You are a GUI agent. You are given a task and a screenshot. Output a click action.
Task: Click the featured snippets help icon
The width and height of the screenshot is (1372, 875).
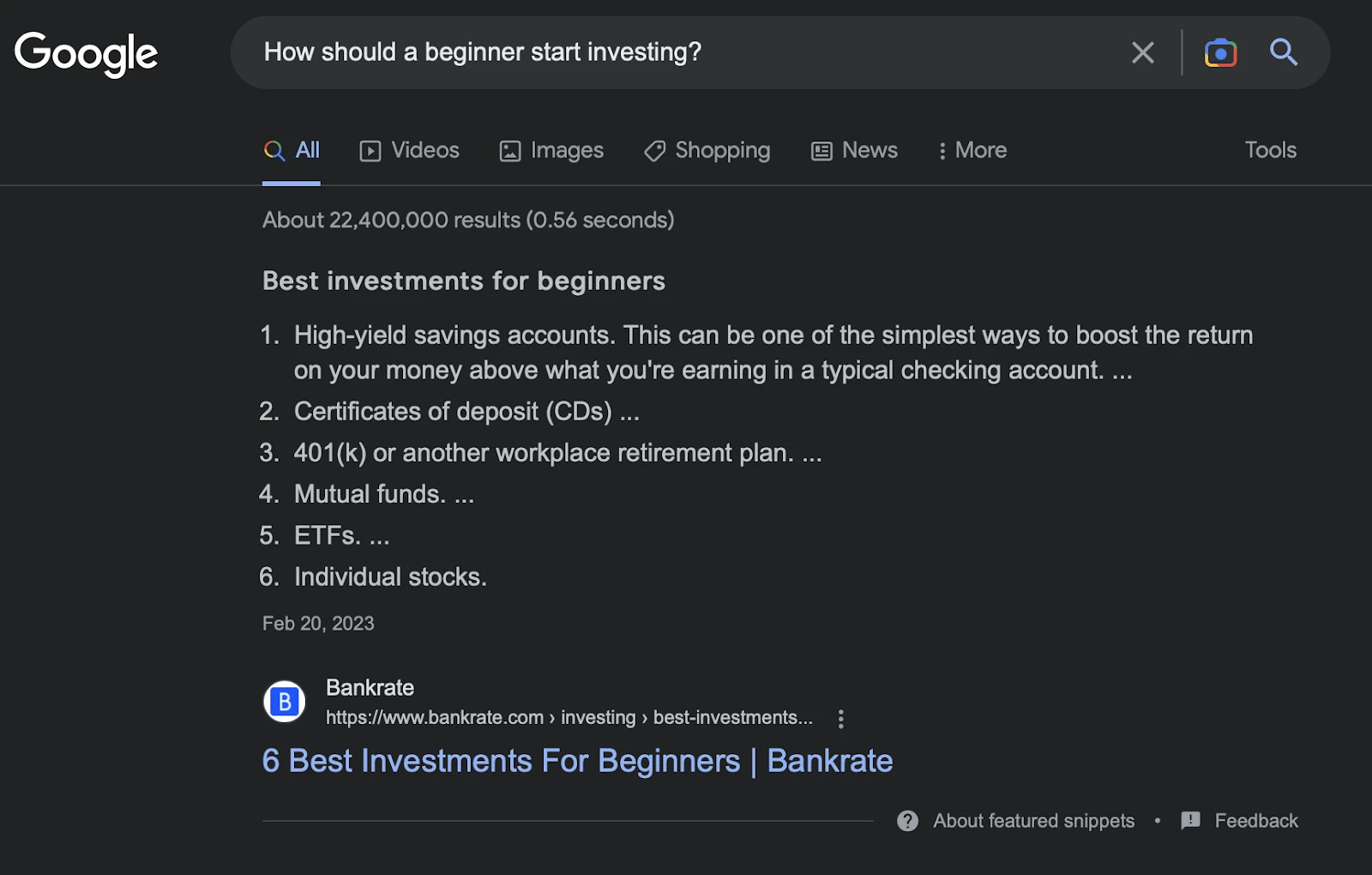906,821
